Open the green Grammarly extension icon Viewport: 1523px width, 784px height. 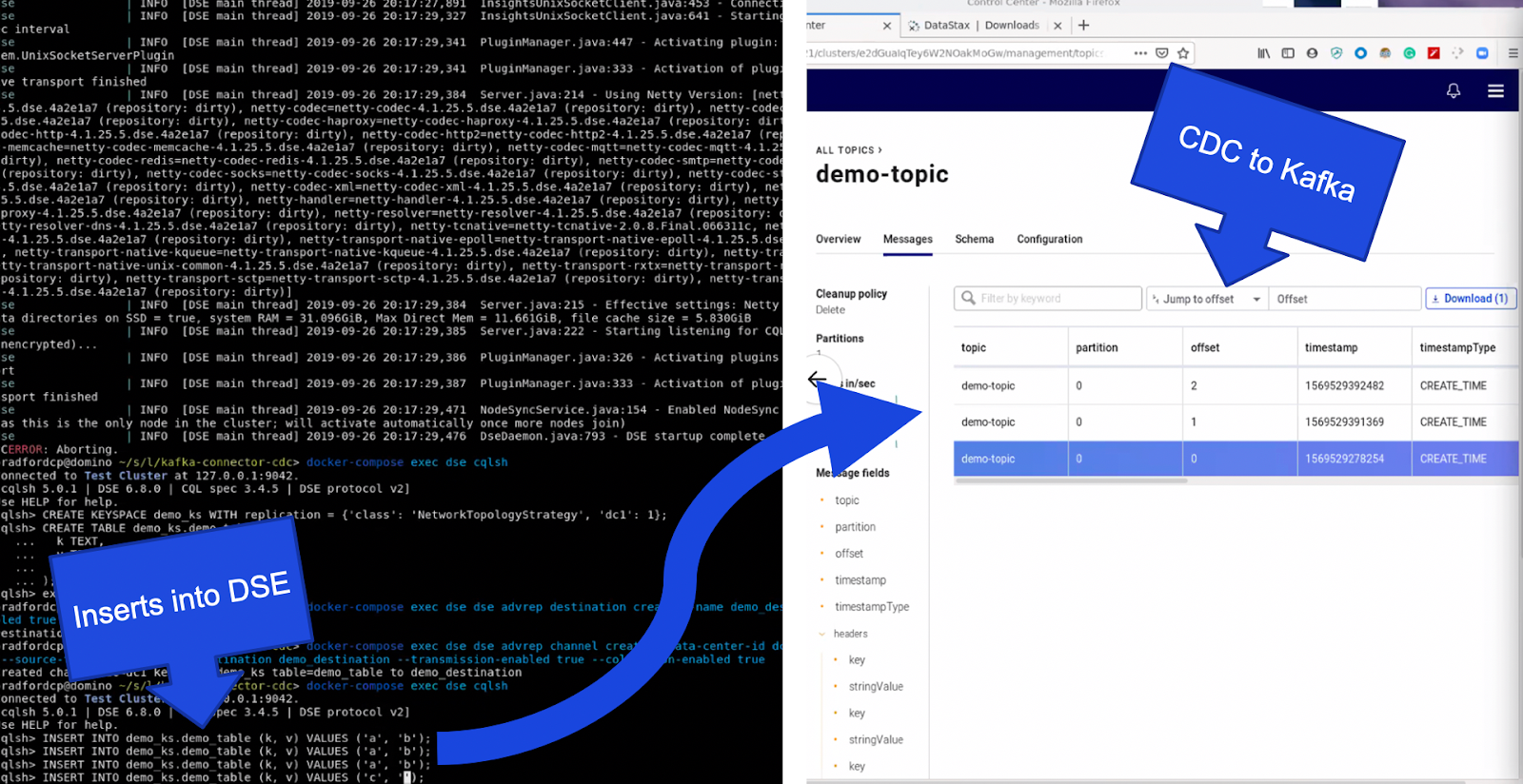click(x=1410, y=53)
